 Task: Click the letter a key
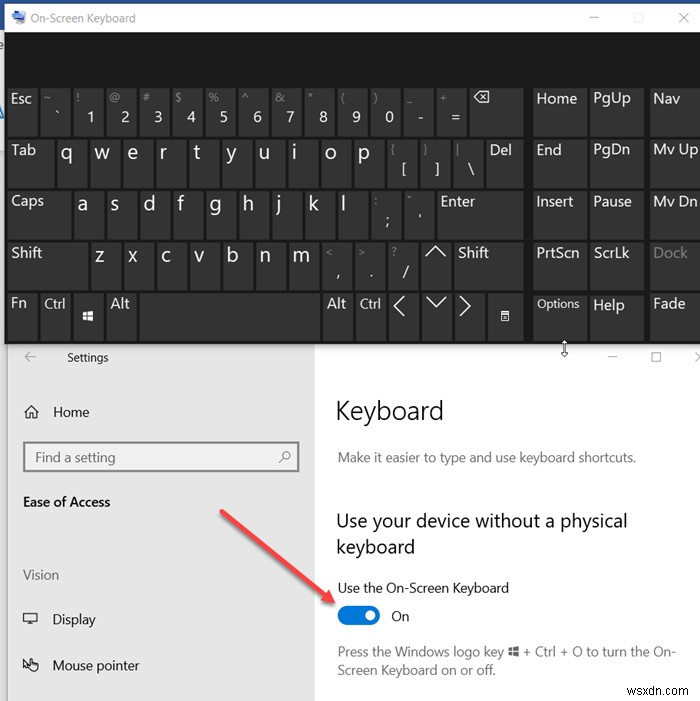89,215
